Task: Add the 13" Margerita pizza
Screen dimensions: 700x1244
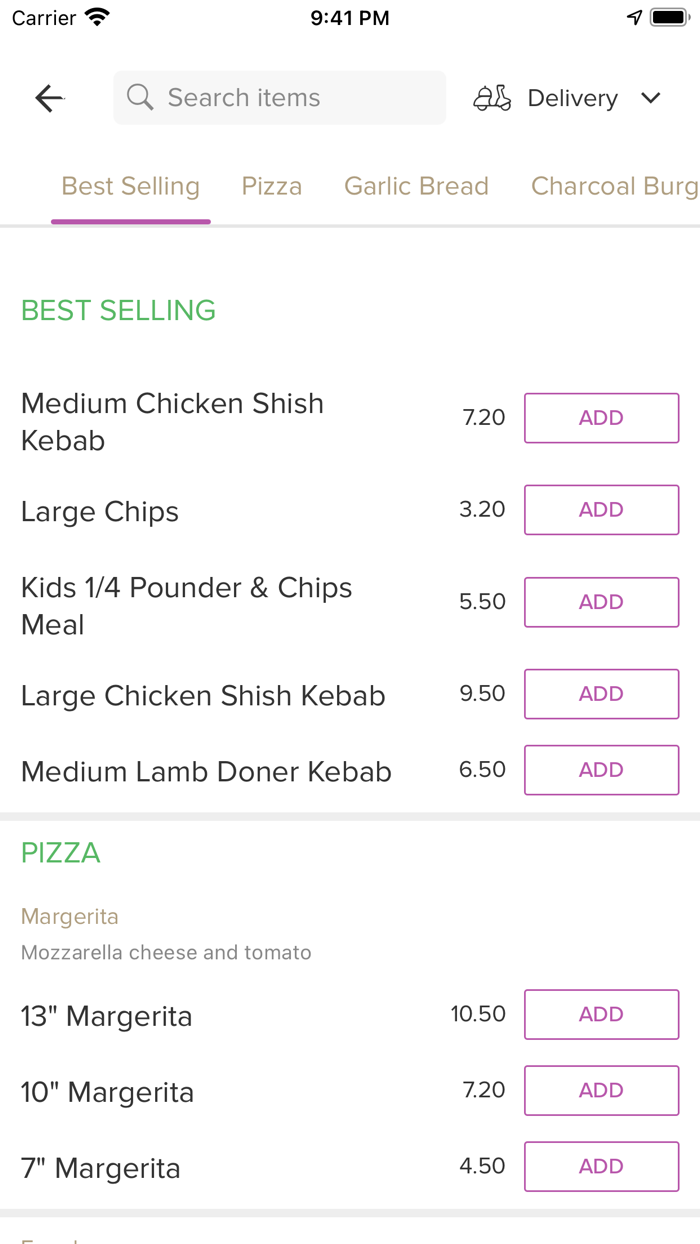Action: [x=601, y=1014]
